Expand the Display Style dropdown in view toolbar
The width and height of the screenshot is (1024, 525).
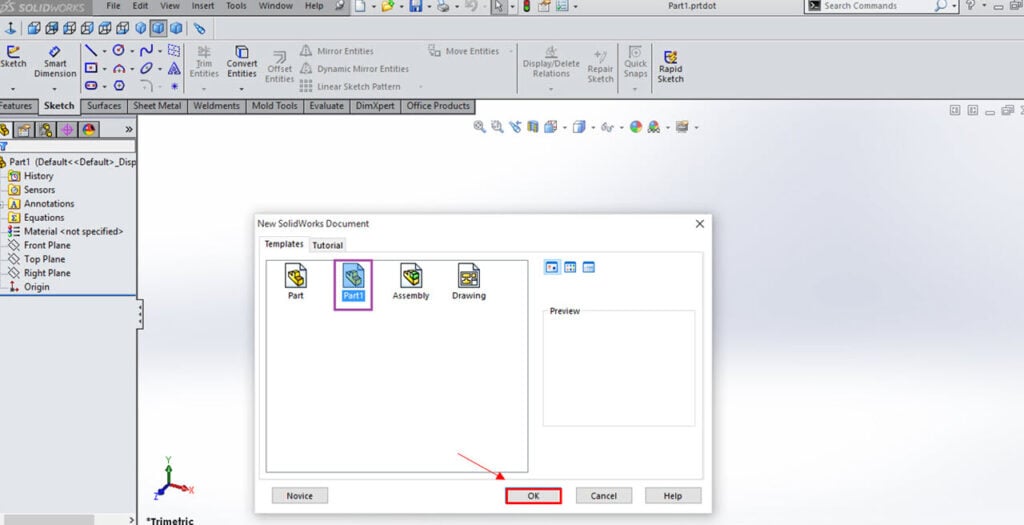[x=593, y=128]
